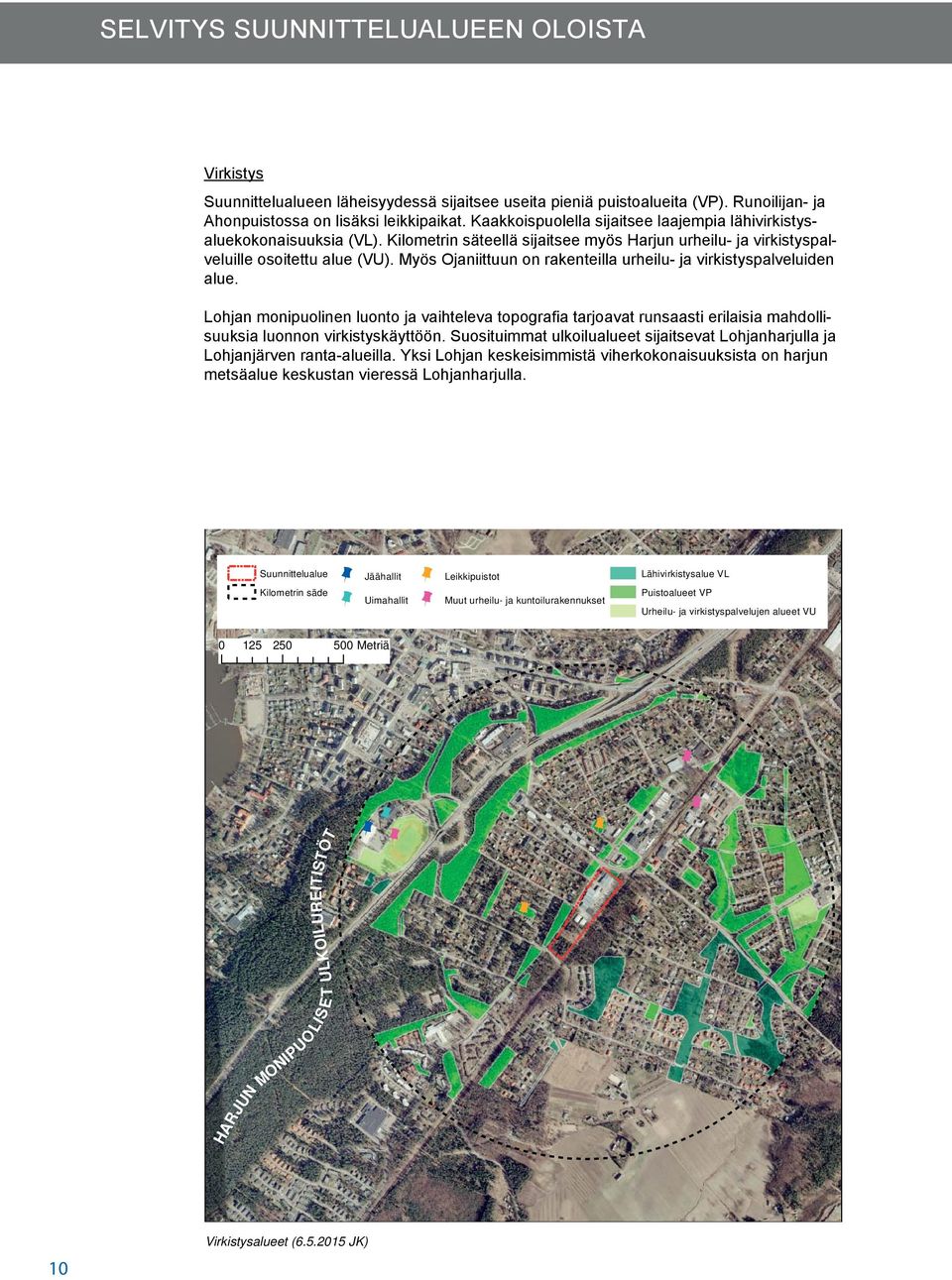
Task: Click the teal Uimahallit pin in the legend
Action: click(x=346, y=598)
